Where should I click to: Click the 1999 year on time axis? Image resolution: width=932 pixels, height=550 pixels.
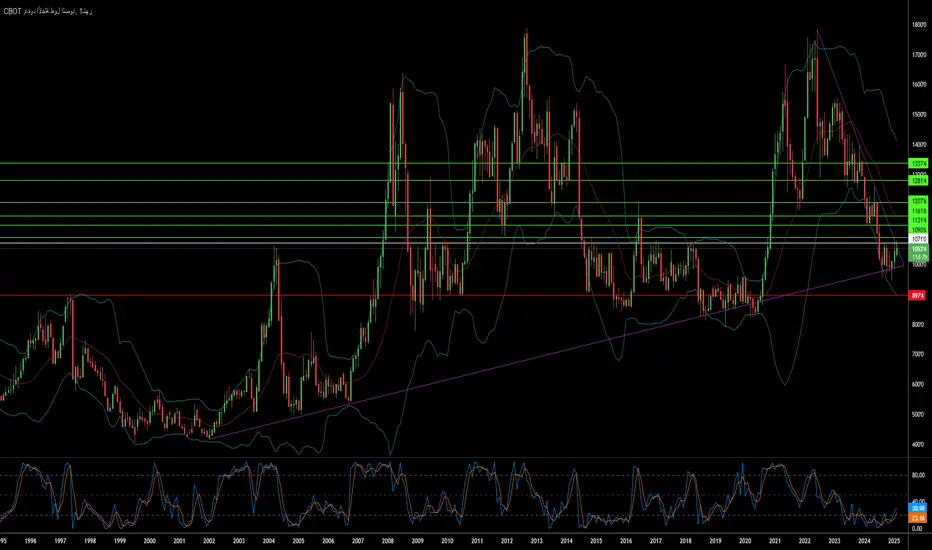[x=119, y=541]
